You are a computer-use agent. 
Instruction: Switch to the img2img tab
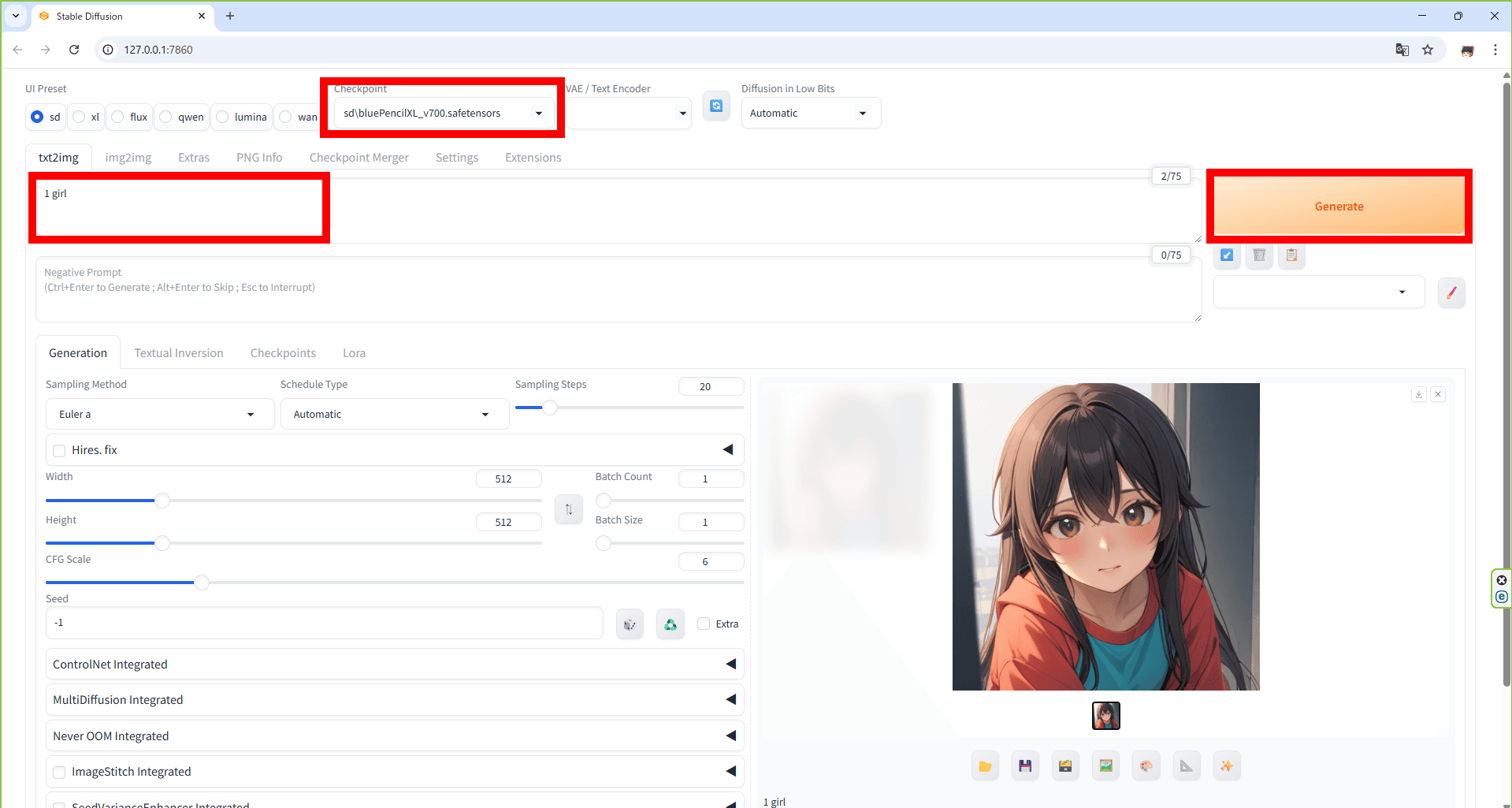tap(128, 158)
